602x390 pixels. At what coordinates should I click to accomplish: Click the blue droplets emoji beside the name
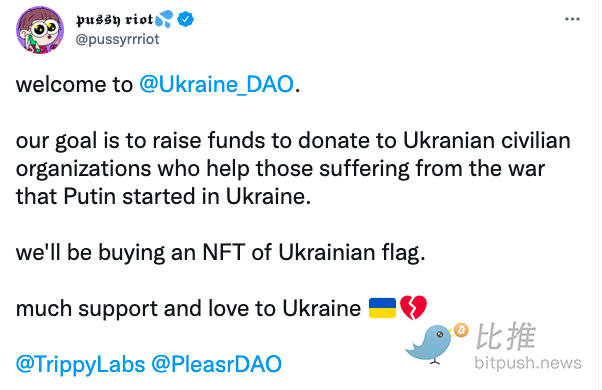point(164,19)
